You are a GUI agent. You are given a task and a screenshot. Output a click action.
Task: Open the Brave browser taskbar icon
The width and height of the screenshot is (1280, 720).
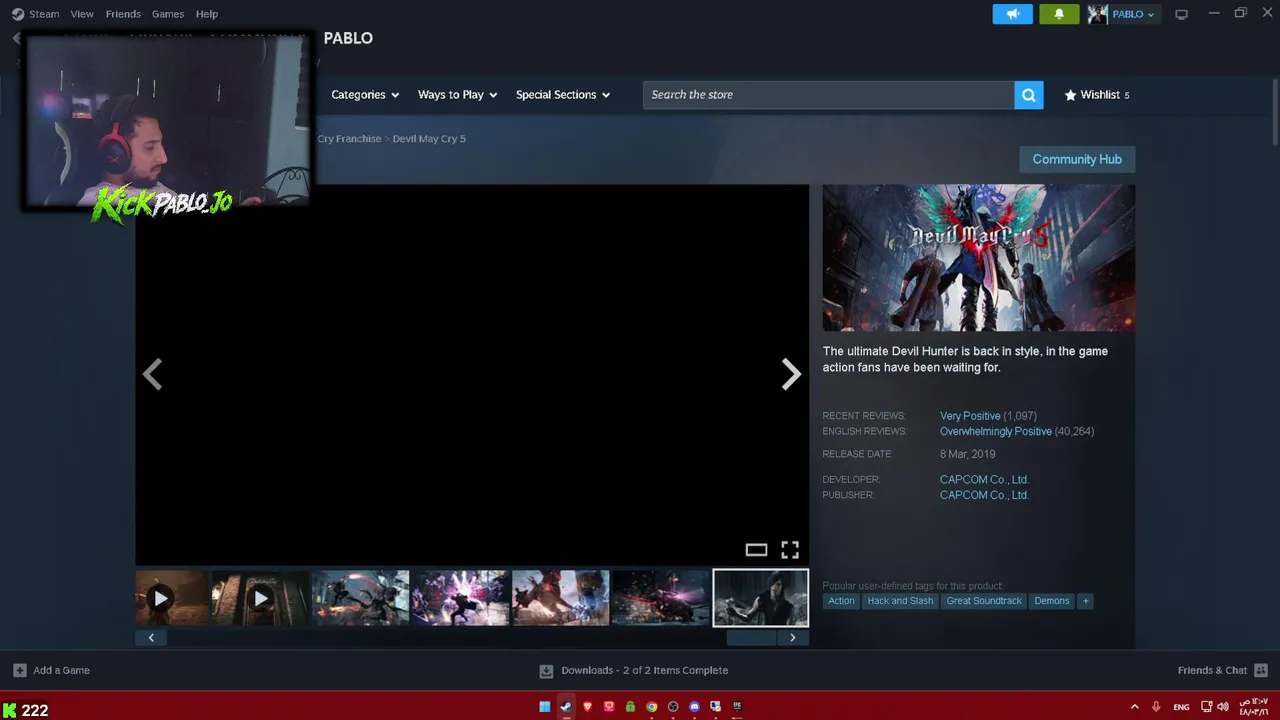(x=587, y=707)
